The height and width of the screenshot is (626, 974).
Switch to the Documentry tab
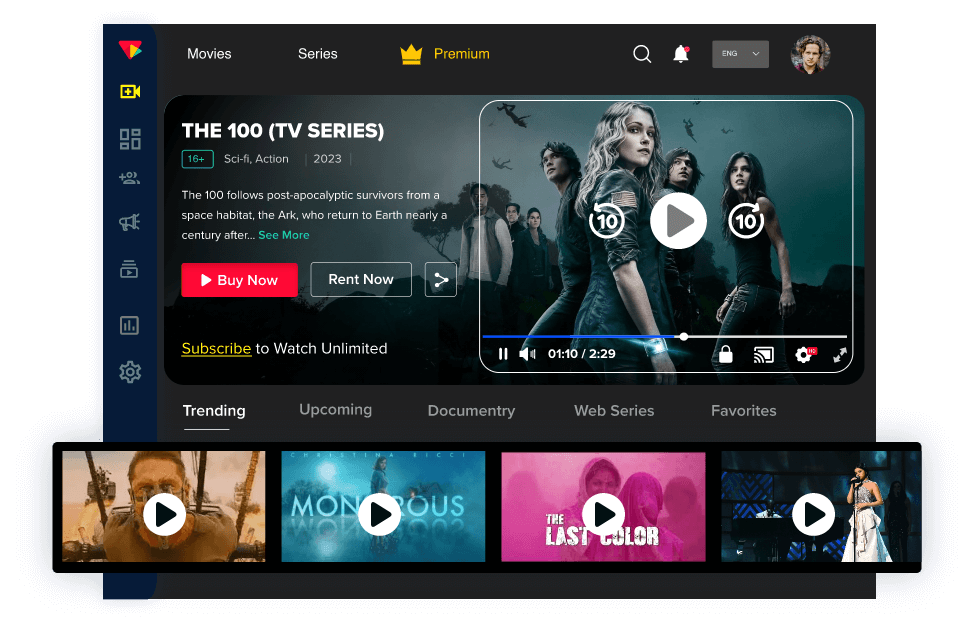click(x=471, y=411)
